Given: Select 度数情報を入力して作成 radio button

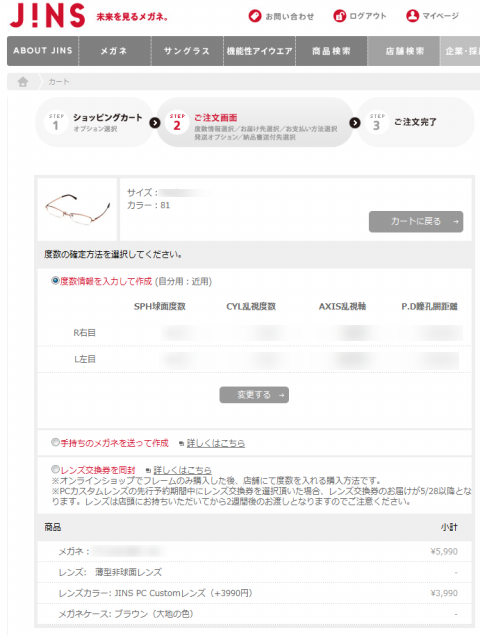Looking at the screenshot, I should pos(55,280).
